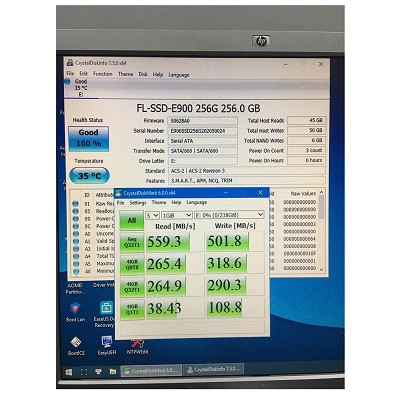Click the blue status dot for attribute 0C
Image resolution: width=400 pixels, height=400 pixels.
coord(76,226)
